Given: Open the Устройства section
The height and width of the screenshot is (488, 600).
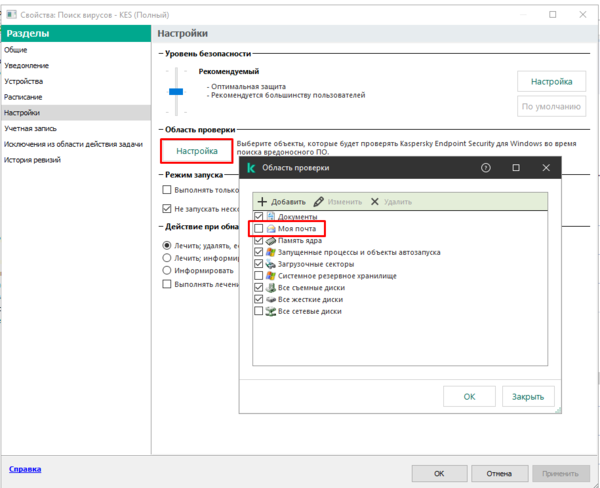Looking at the screenshot, I should [76, 81].
